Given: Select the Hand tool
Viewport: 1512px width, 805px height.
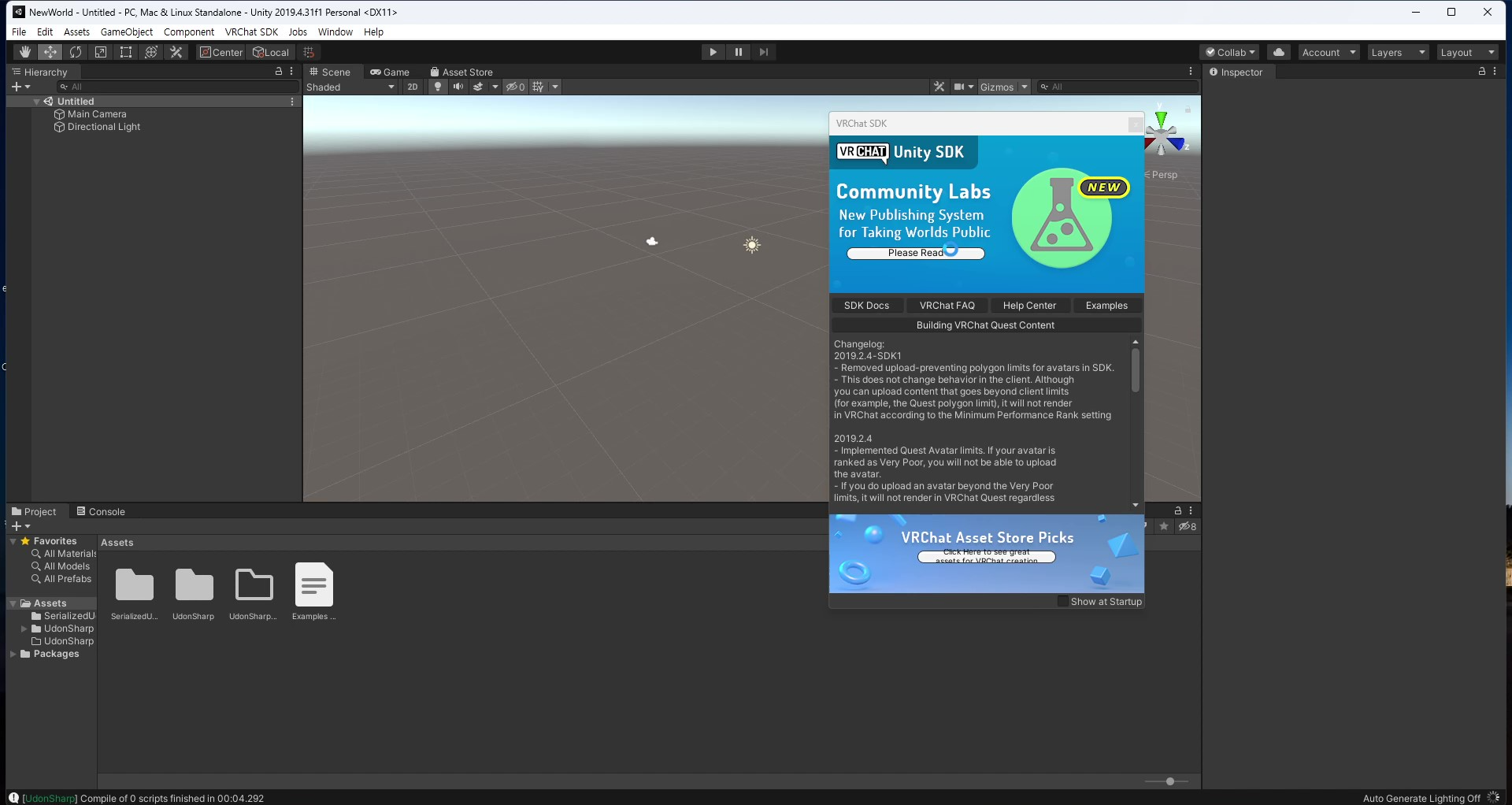Looking at the screenshot, I should click(24, 52).
